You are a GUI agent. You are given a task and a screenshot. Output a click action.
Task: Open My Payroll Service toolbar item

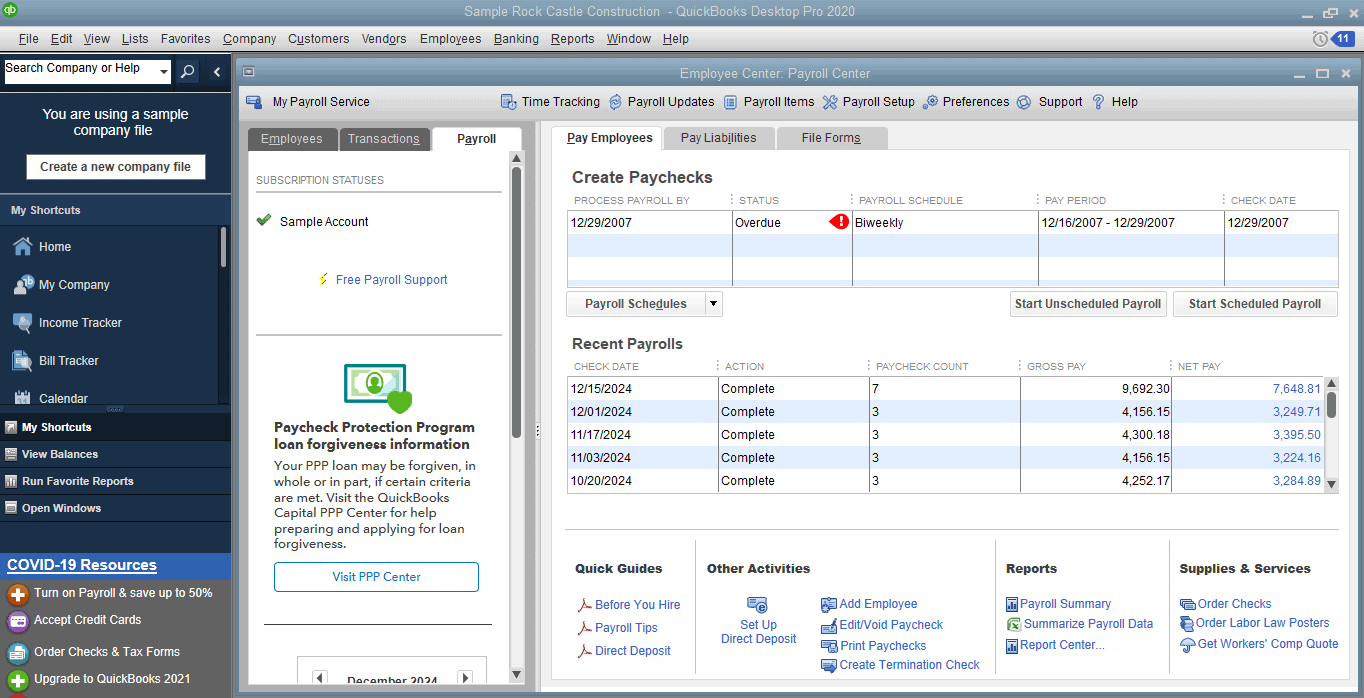308,102
